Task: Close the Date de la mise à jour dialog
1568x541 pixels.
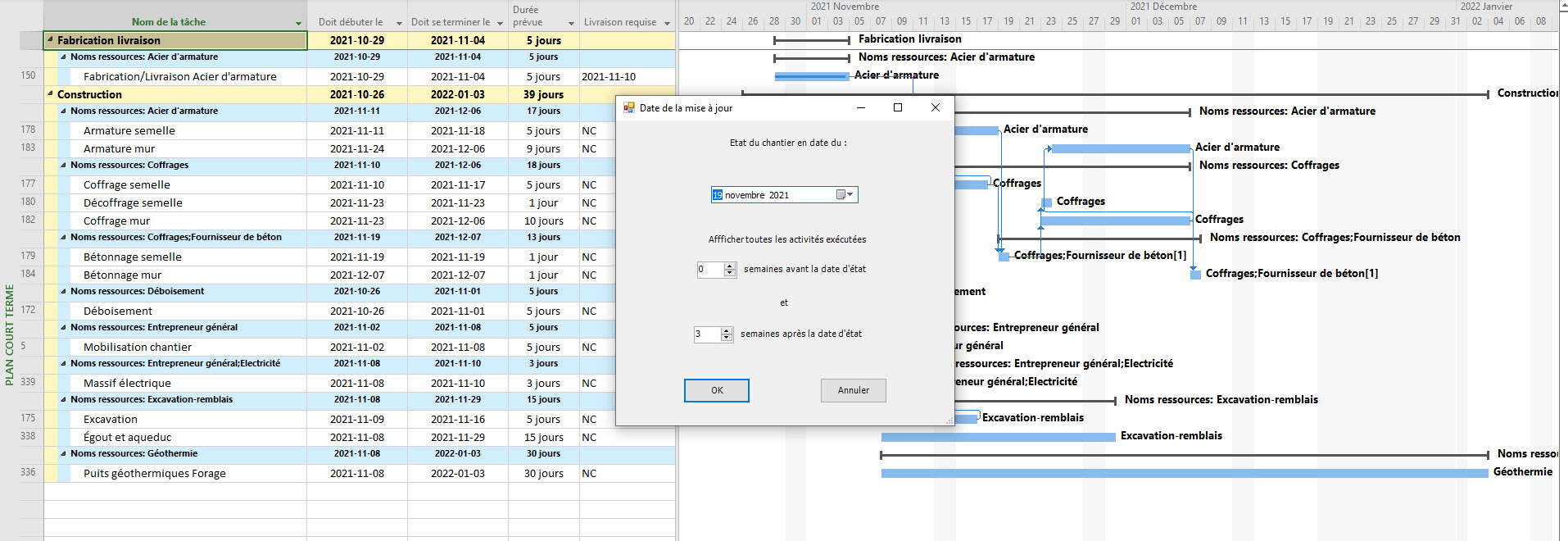Action: 935,107
